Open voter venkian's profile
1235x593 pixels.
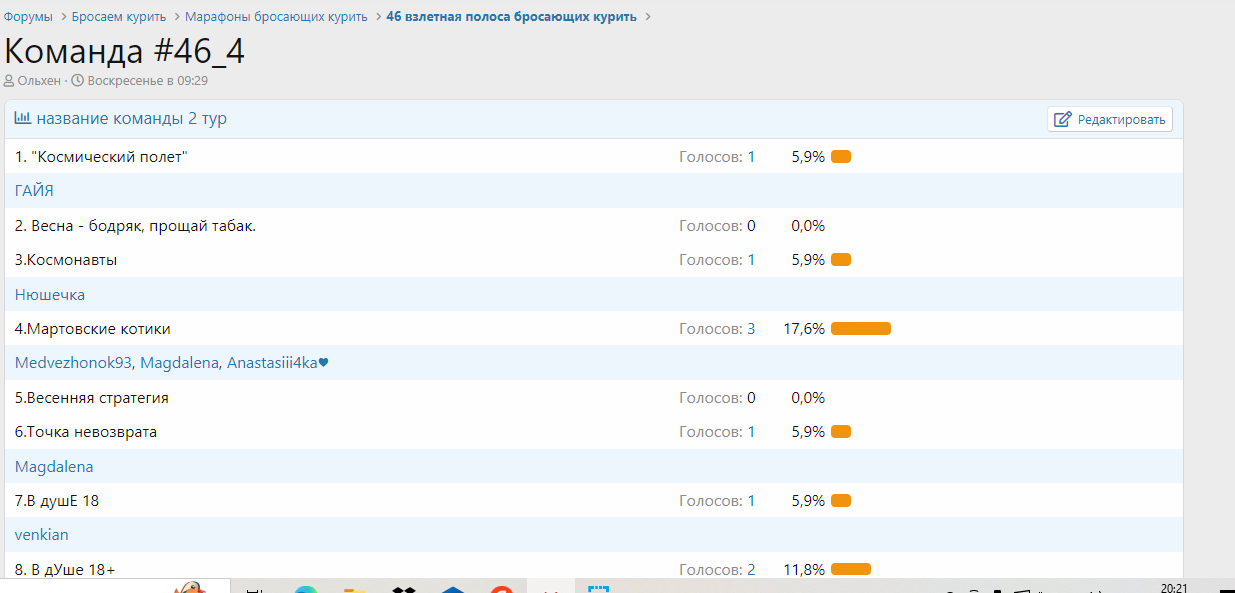coord(42,535)
